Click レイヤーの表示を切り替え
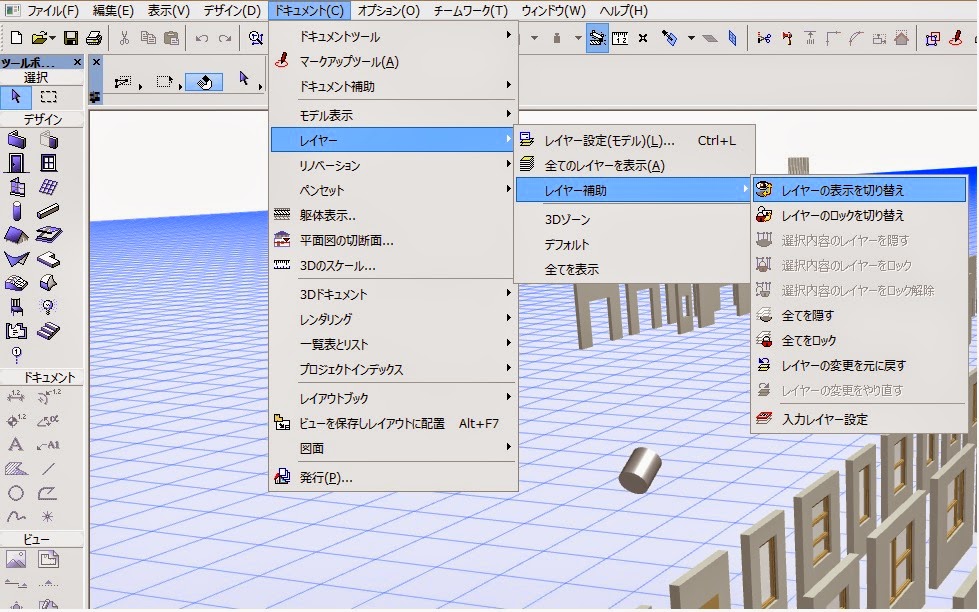The width and height of the screenshot is (979, 612). tap(859, 190)
